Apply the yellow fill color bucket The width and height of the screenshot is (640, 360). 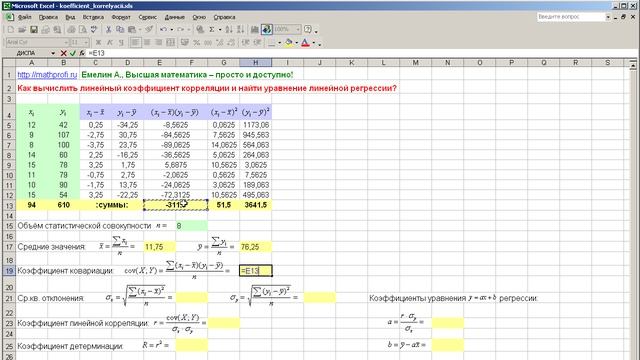pyautogui.click(x=289, y=42)
